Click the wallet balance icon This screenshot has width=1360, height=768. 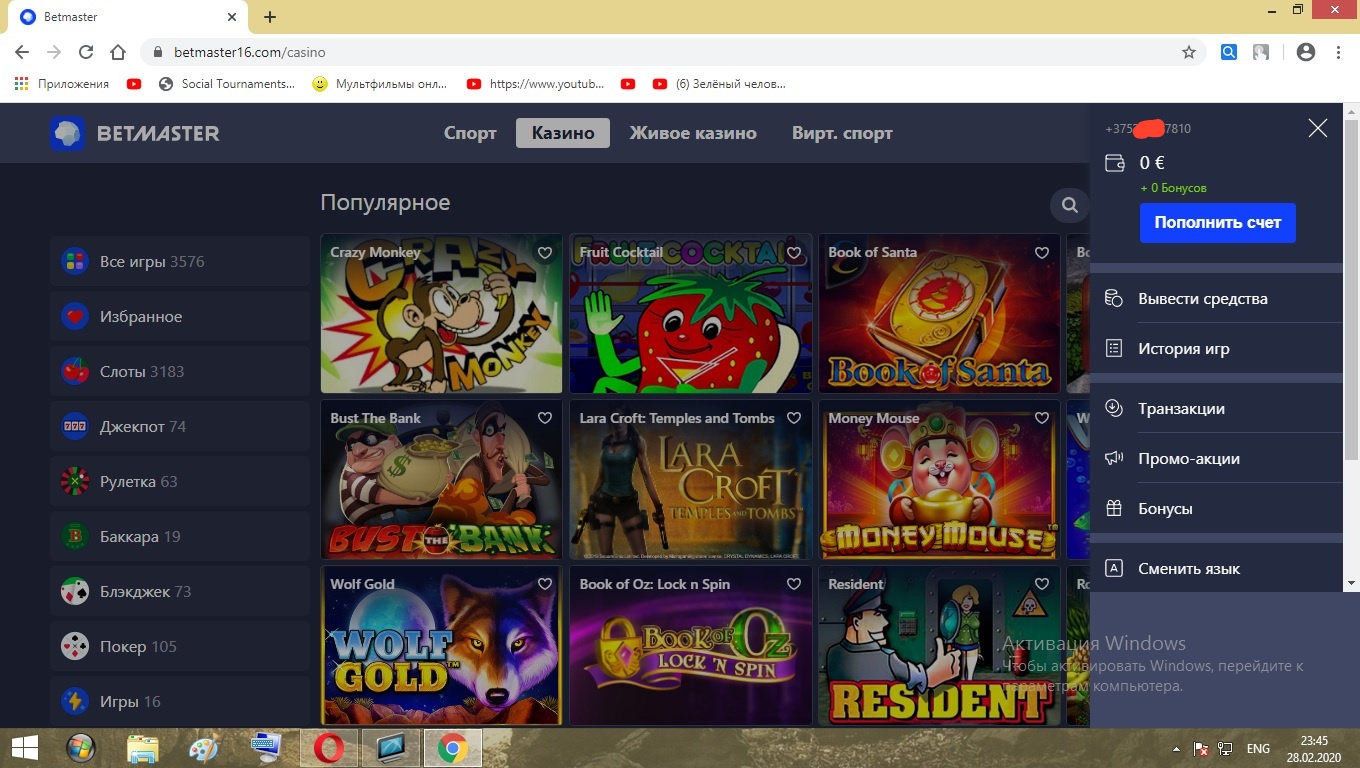(x=1114, y=163)
